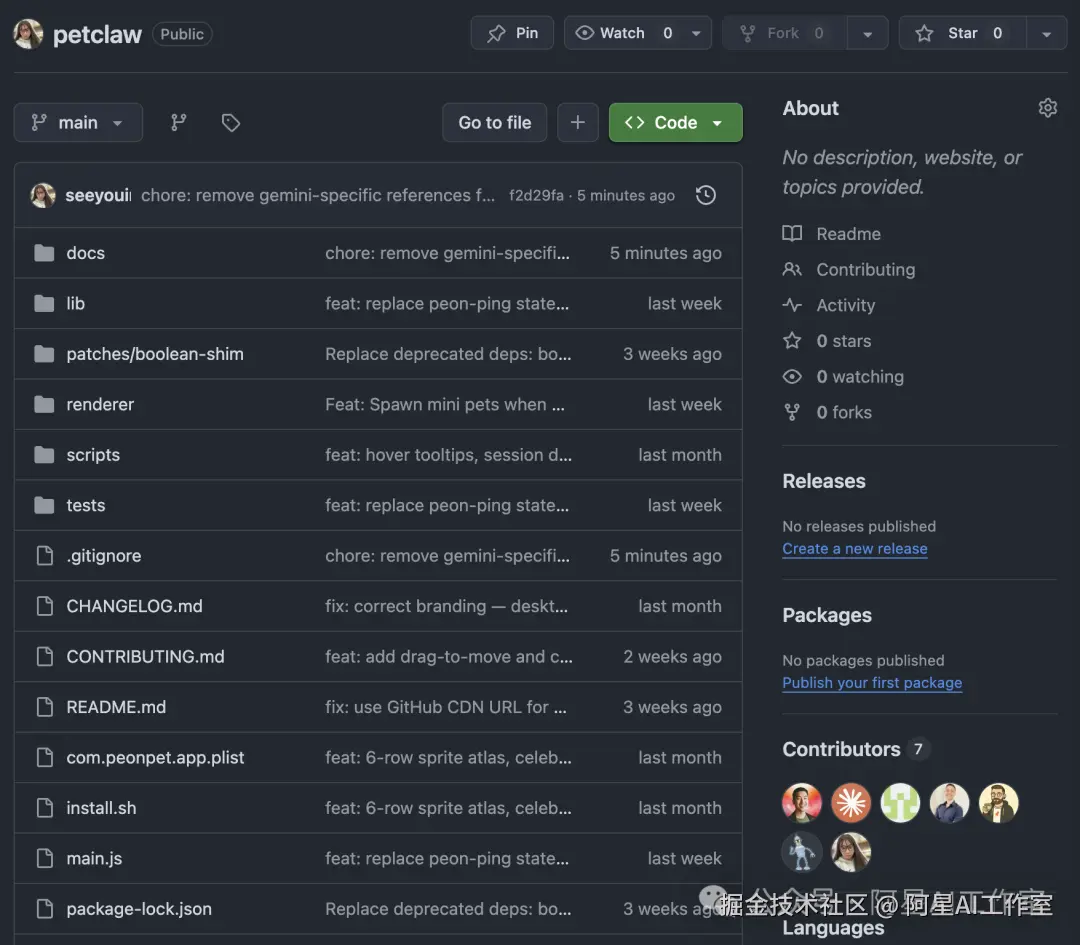Expand Fork options dropdown arrow
This screenshot has width=1080, height=945.
click(868, 33)
